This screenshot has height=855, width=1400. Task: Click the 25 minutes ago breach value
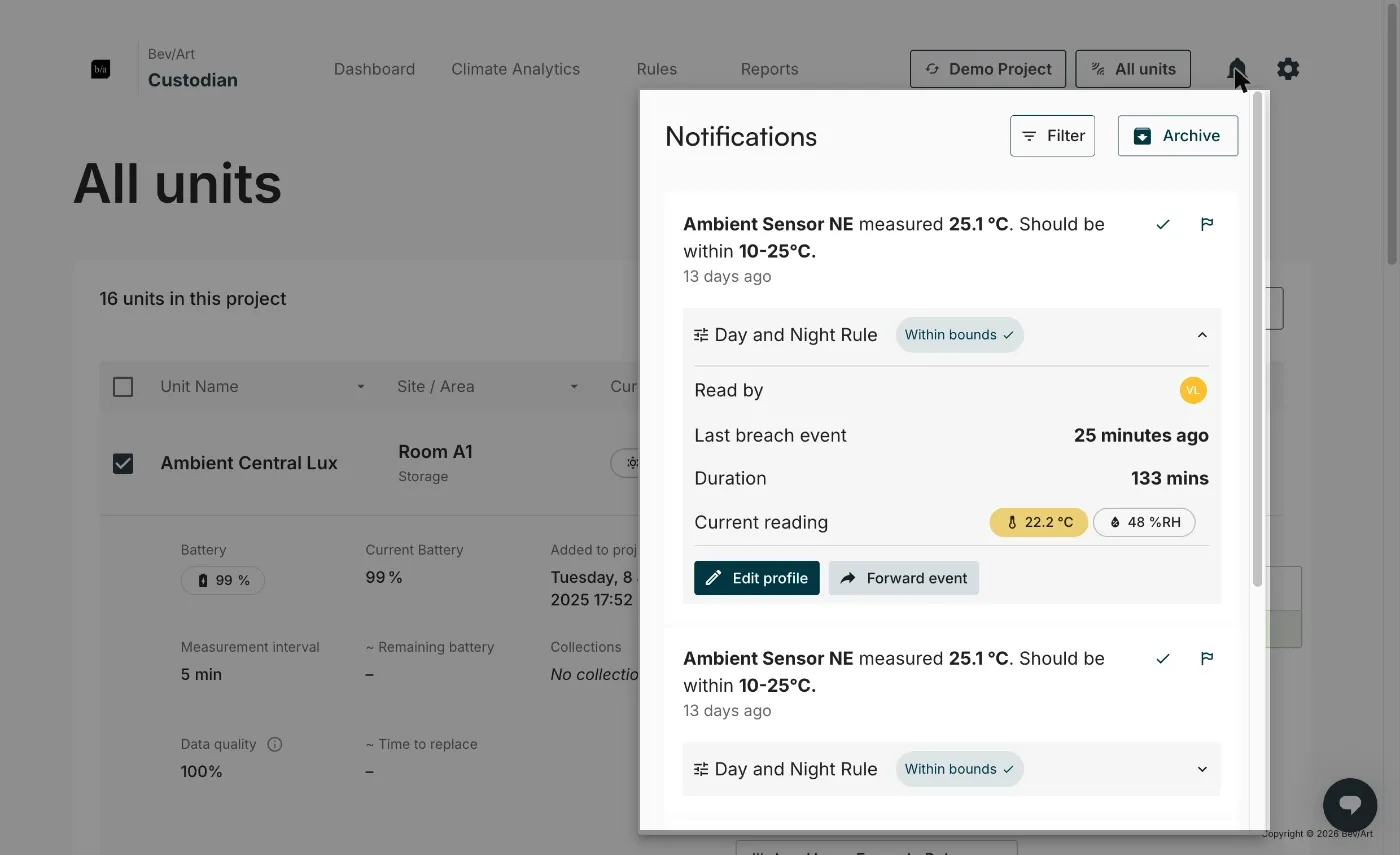pos(1141,435)
